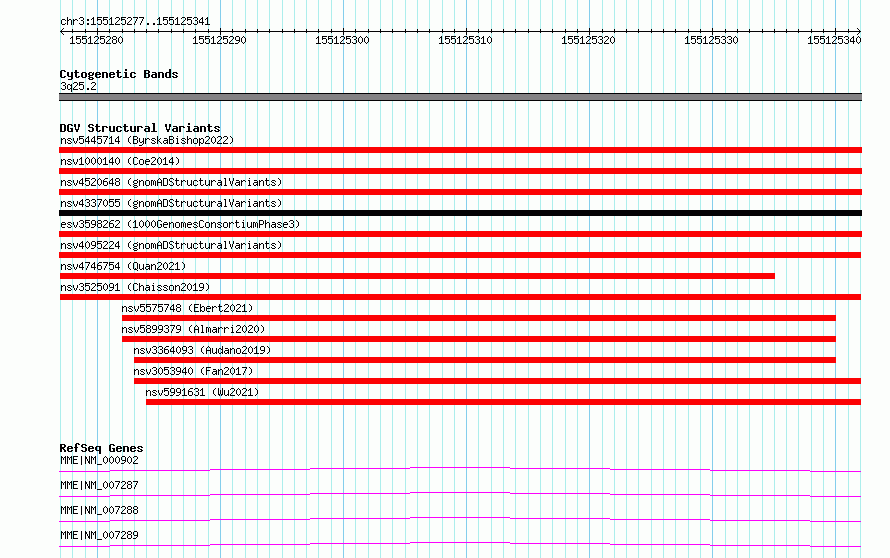Screen dimensions: 890x558
Task: Click the red bar for nsv4520648
Action: [460, 192]
